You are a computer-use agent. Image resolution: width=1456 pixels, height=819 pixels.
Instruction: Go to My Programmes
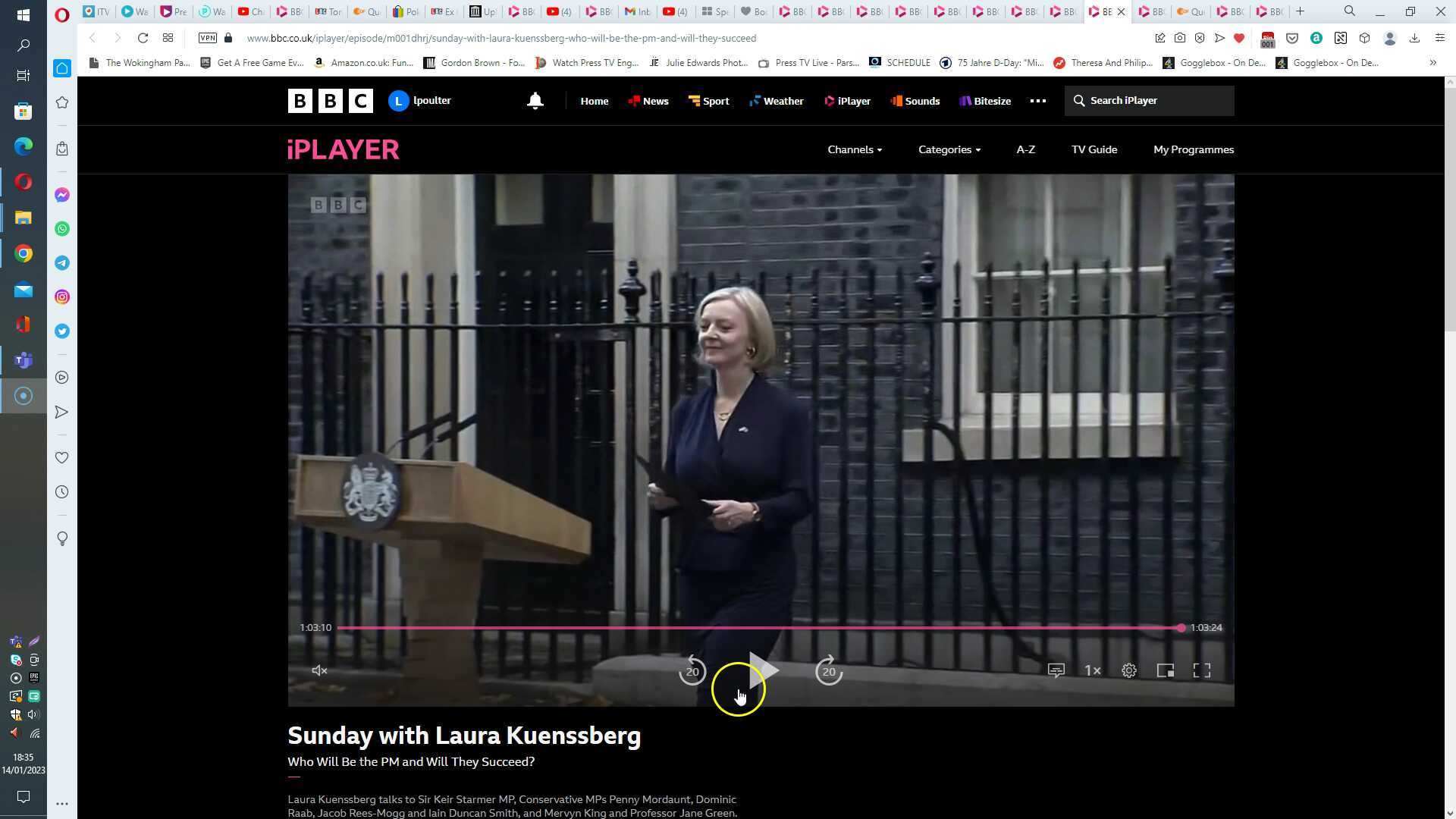(1193, 149)
